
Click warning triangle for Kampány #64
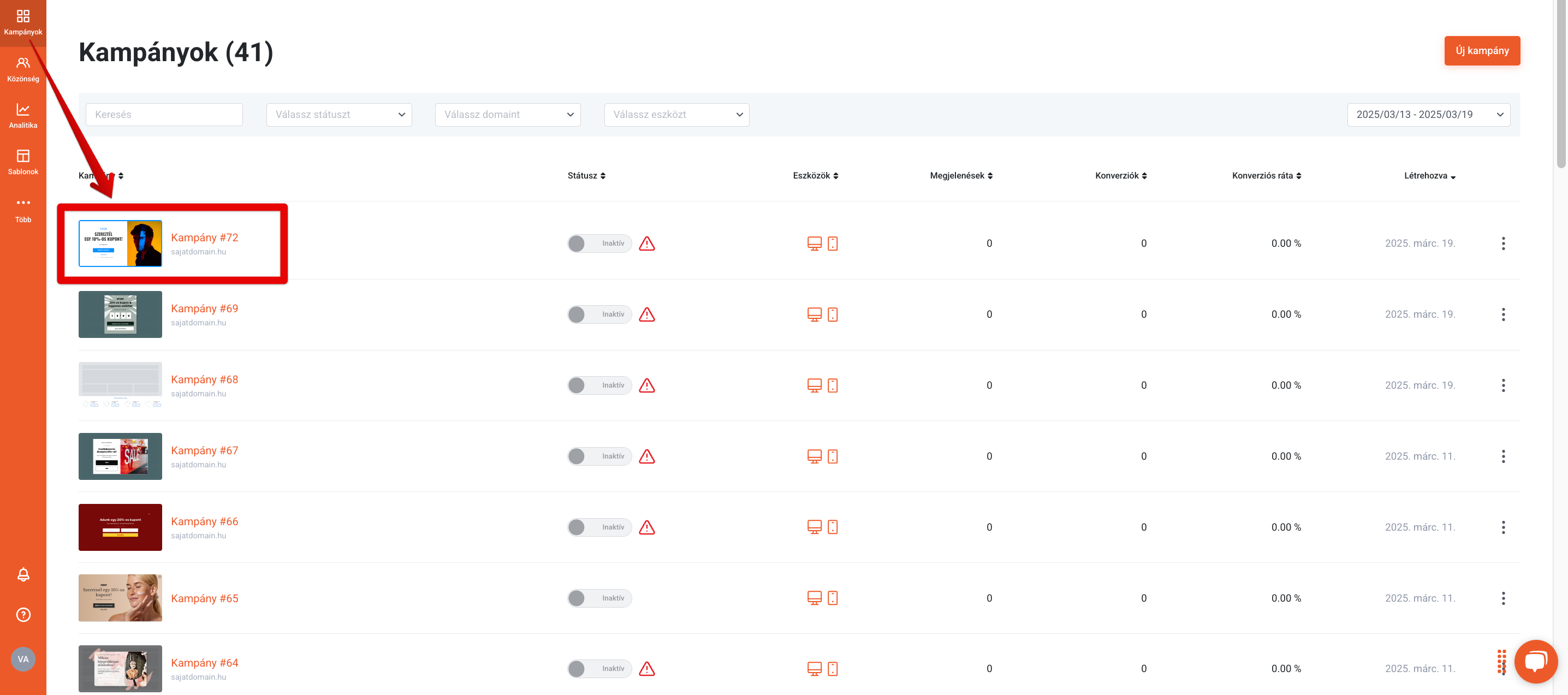point(647,669)
